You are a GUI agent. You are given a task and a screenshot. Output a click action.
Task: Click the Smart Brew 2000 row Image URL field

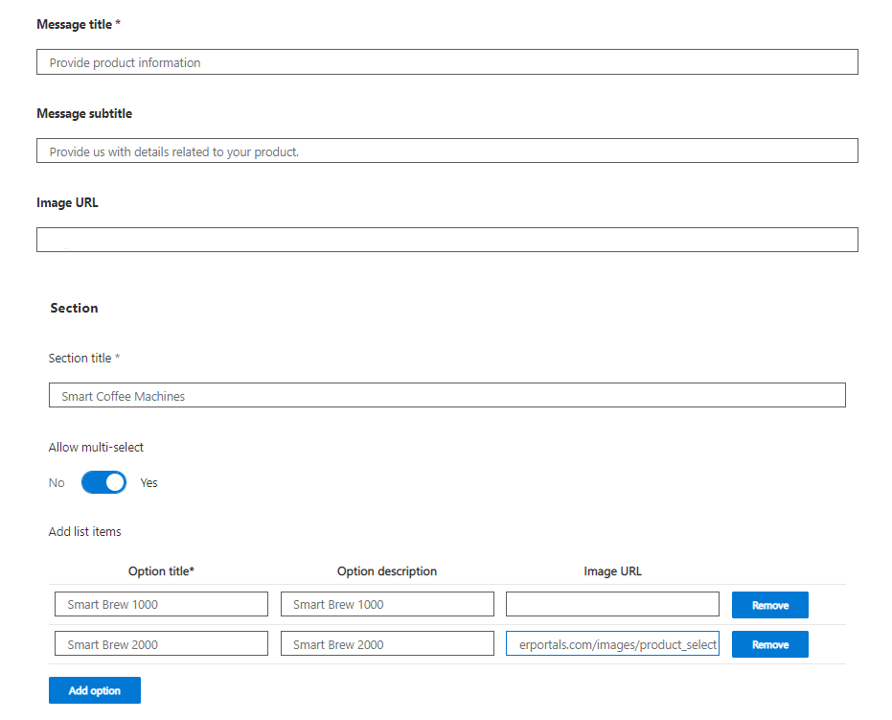613,644
